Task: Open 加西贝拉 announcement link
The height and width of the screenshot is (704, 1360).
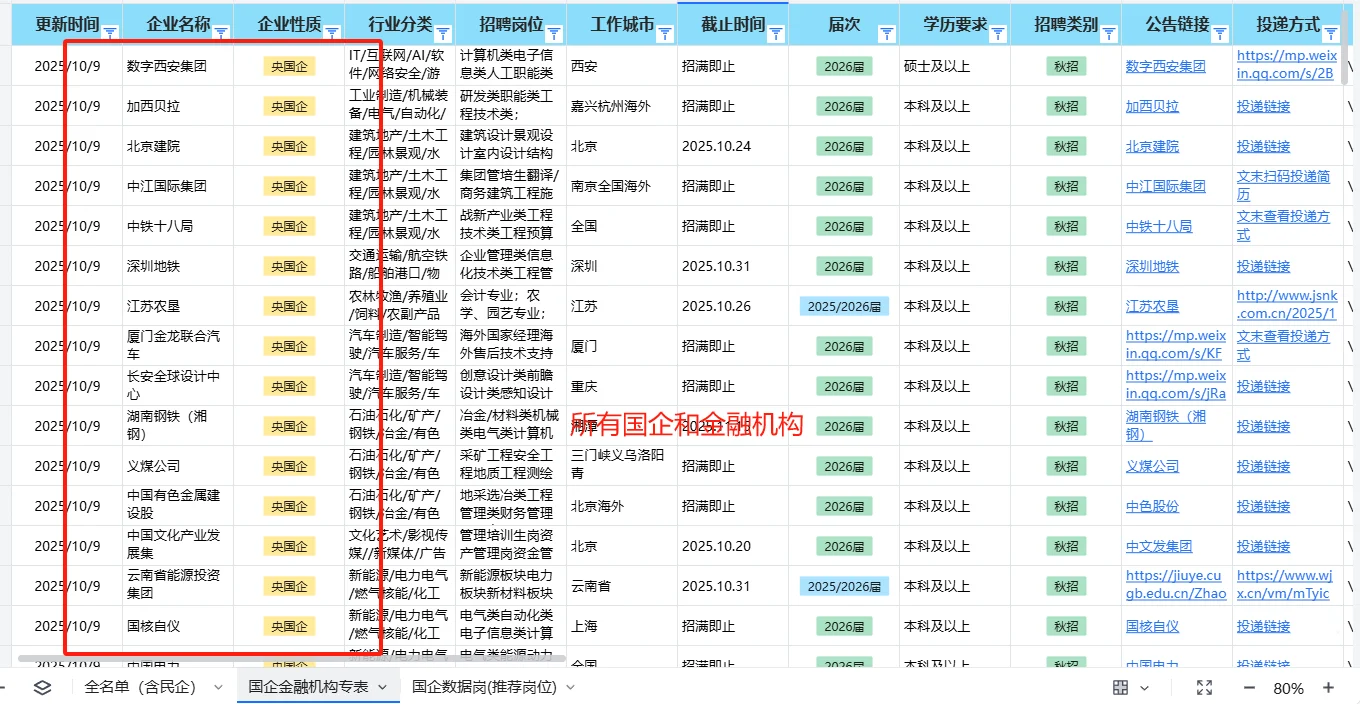Action: click(x=1152, y=106)
